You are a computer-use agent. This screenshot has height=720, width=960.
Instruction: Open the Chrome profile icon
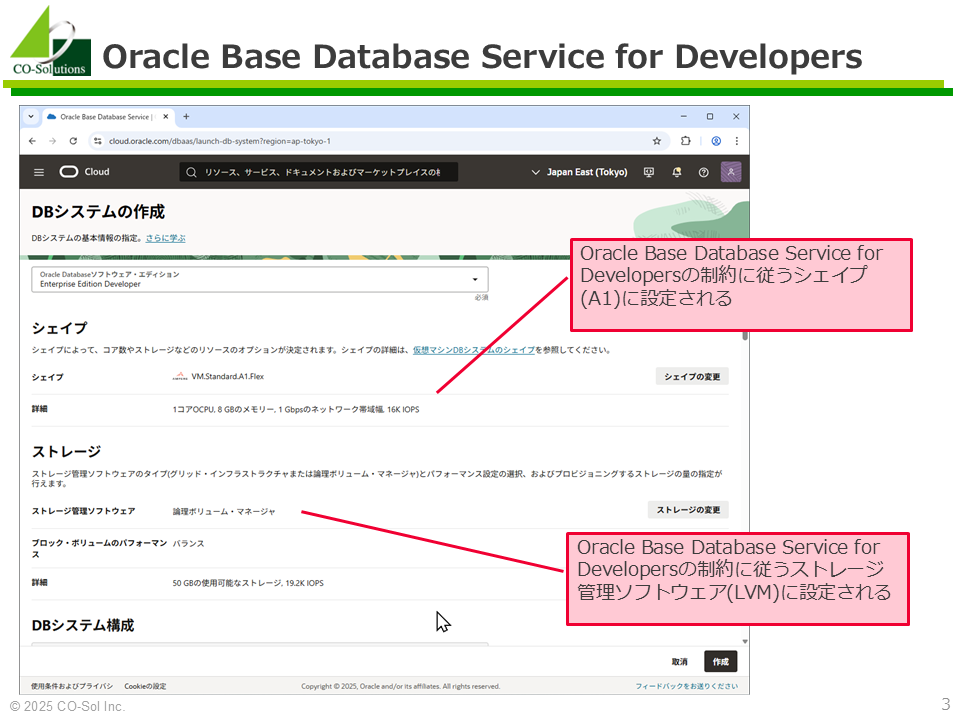[x=716, y=141]
